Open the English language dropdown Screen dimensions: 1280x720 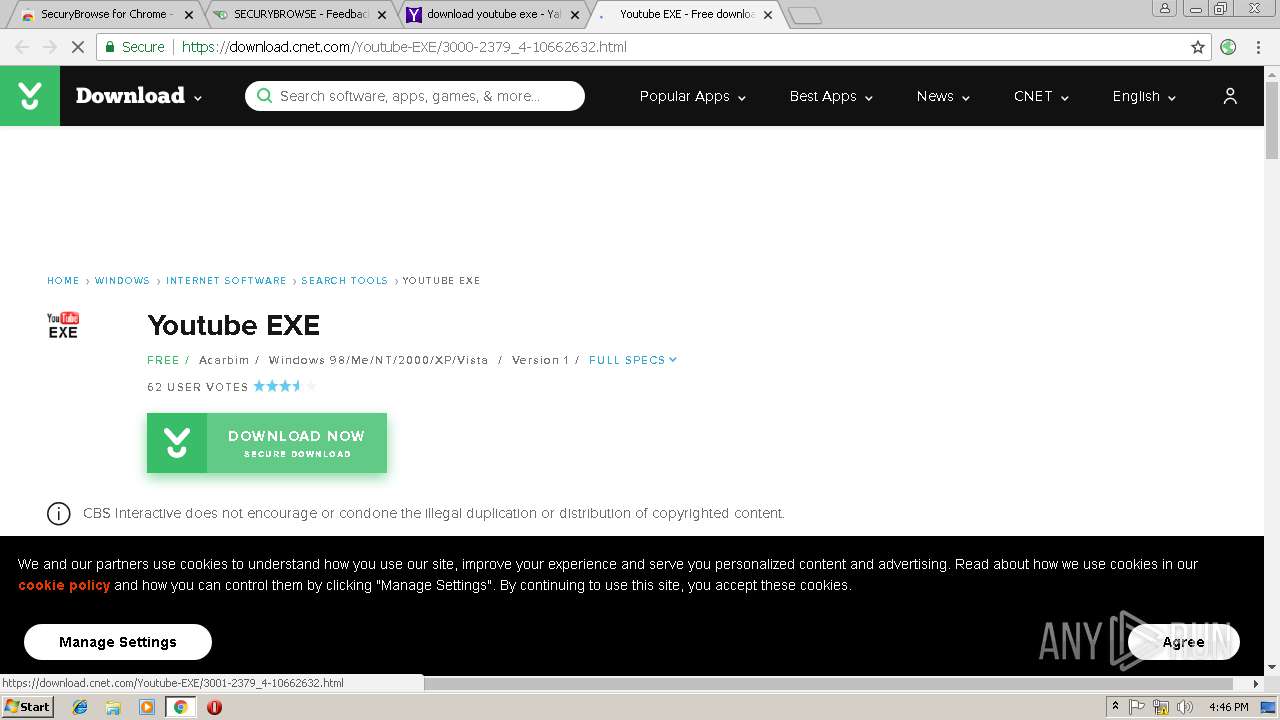[1144, 96]
